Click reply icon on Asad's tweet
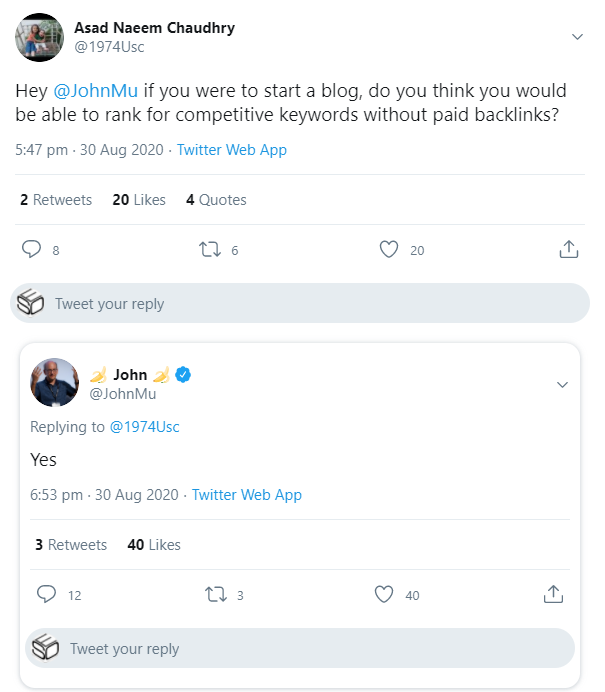This screenshot has width=605, height=692. point(31,249)
